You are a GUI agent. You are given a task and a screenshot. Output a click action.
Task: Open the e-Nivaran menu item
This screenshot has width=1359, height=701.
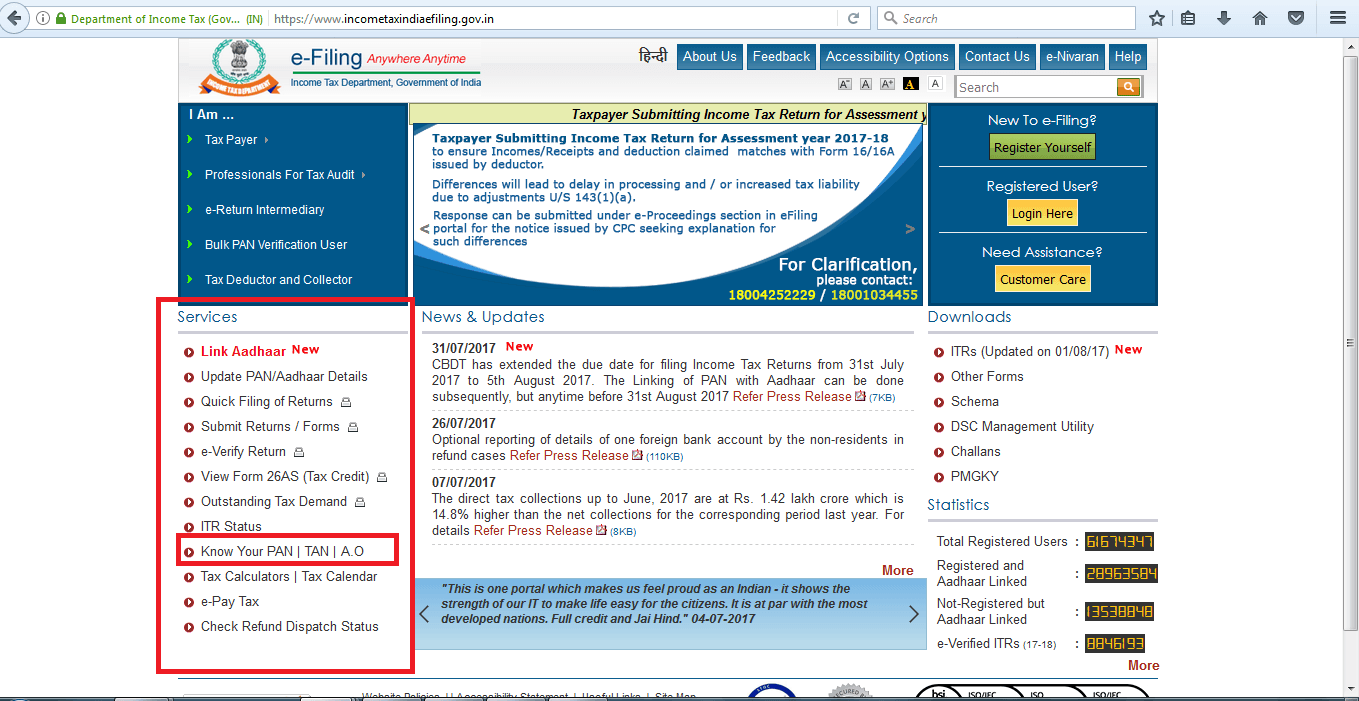click(1072, 57)
